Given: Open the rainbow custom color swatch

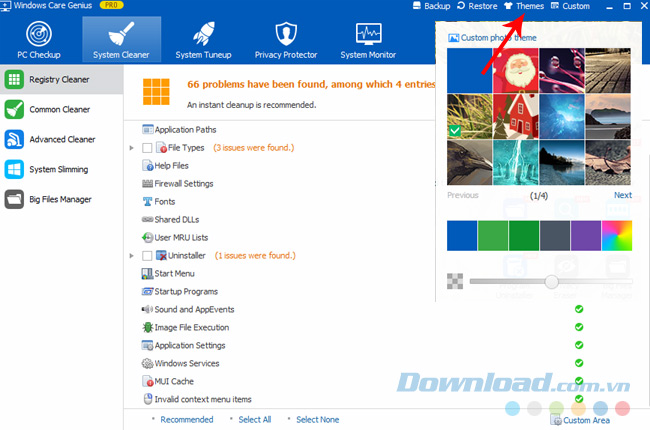Looking at the screenshot, I should tap(617, 236).
